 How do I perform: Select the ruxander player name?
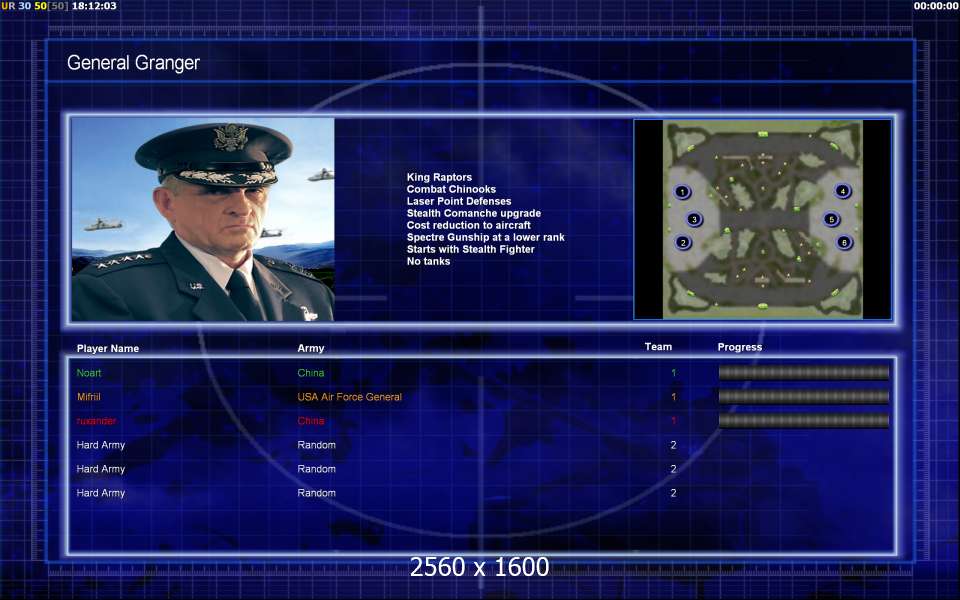click(96, 421)
